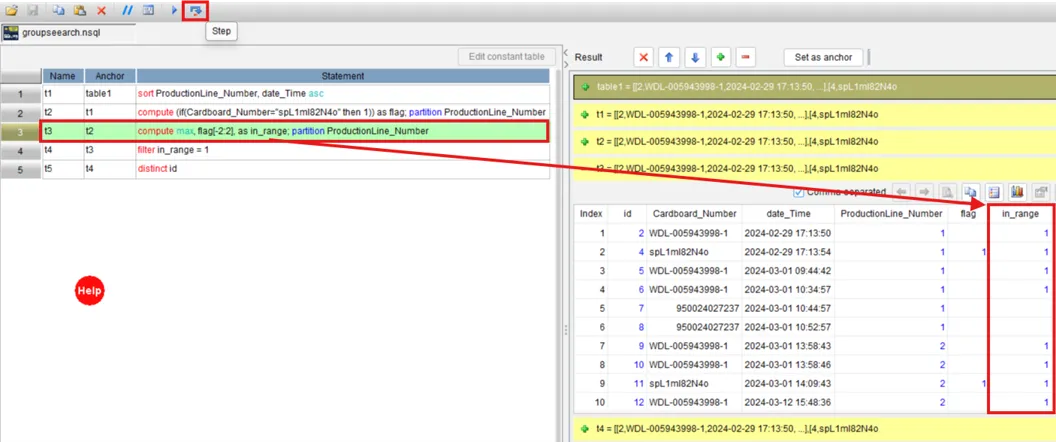
Task: Select row 5 distinct id statement
Action: [343, 169]
